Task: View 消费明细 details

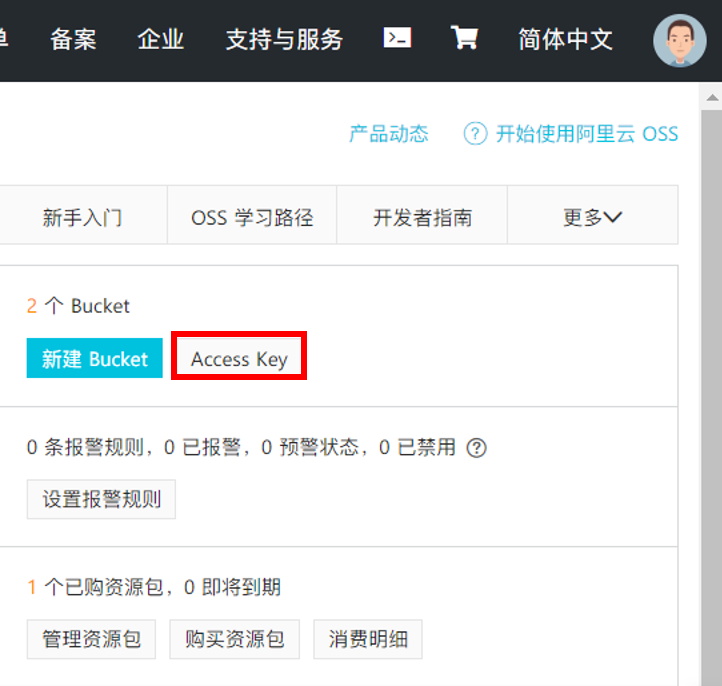Action: (x=368, y=639)
